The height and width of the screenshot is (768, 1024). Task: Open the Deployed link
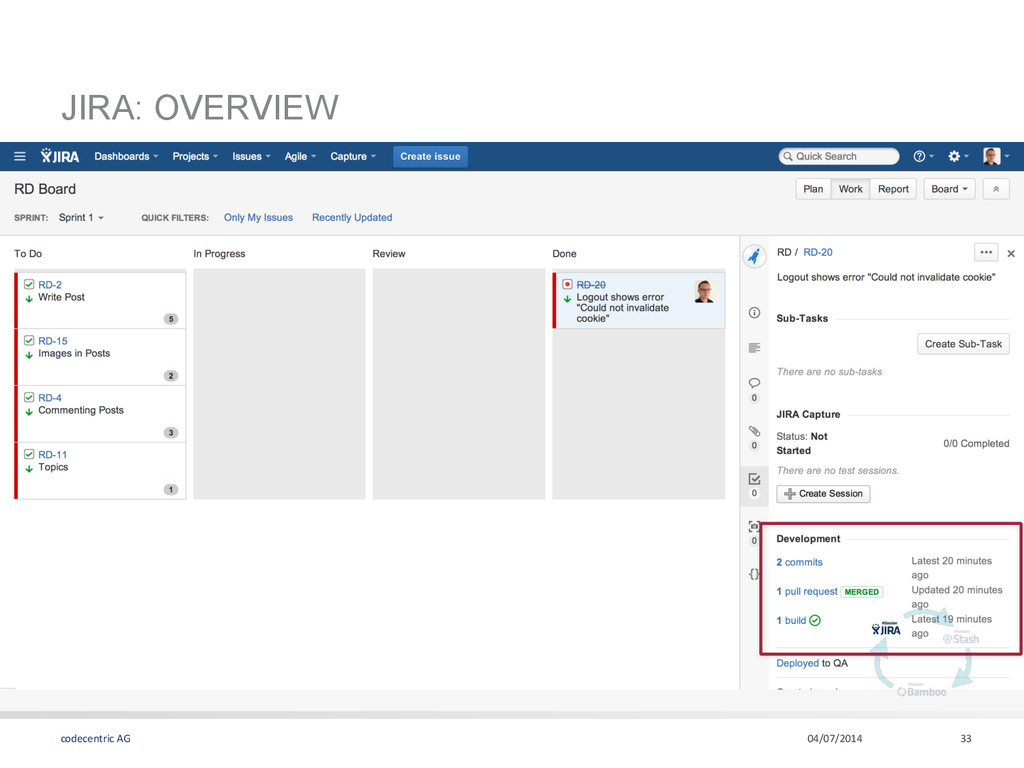tap(797, 664)
